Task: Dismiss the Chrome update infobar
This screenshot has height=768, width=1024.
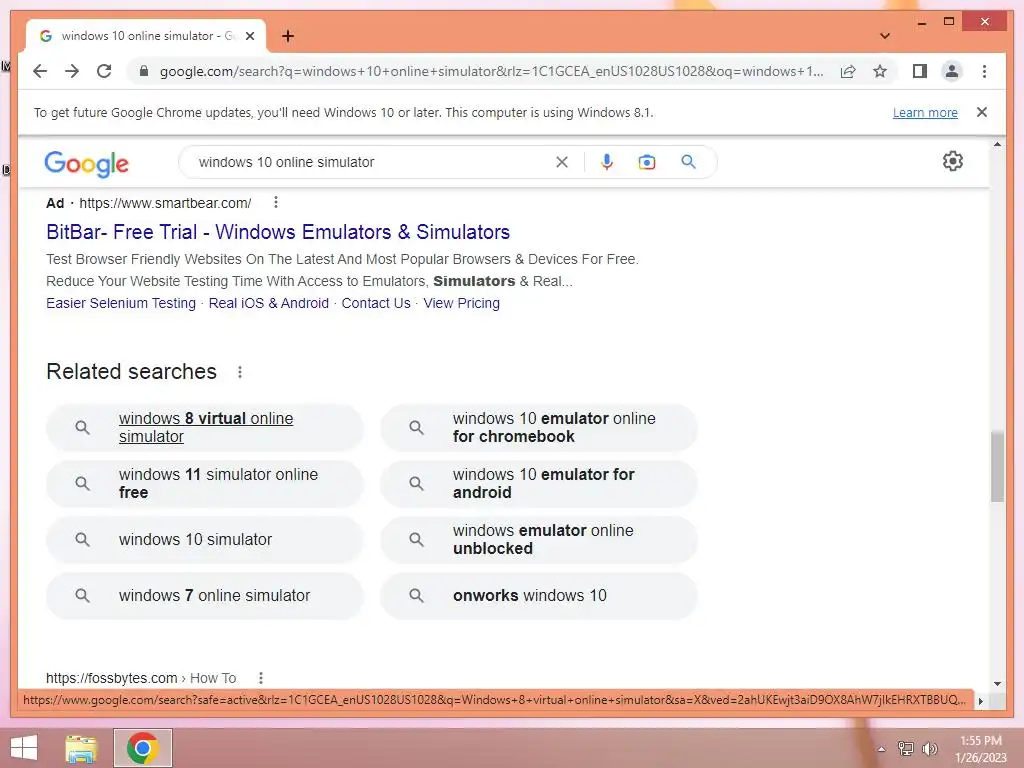Action: click(x=982, y=112)
